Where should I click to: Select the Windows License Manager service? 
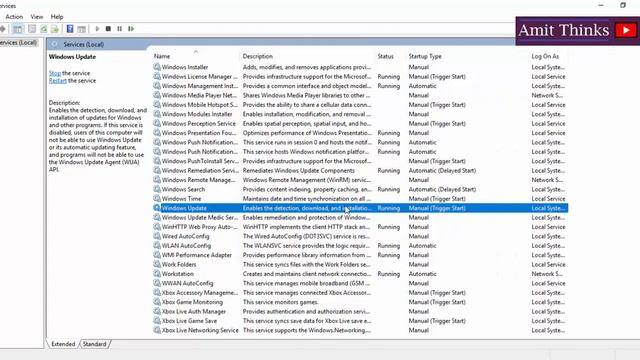point(360,76)
